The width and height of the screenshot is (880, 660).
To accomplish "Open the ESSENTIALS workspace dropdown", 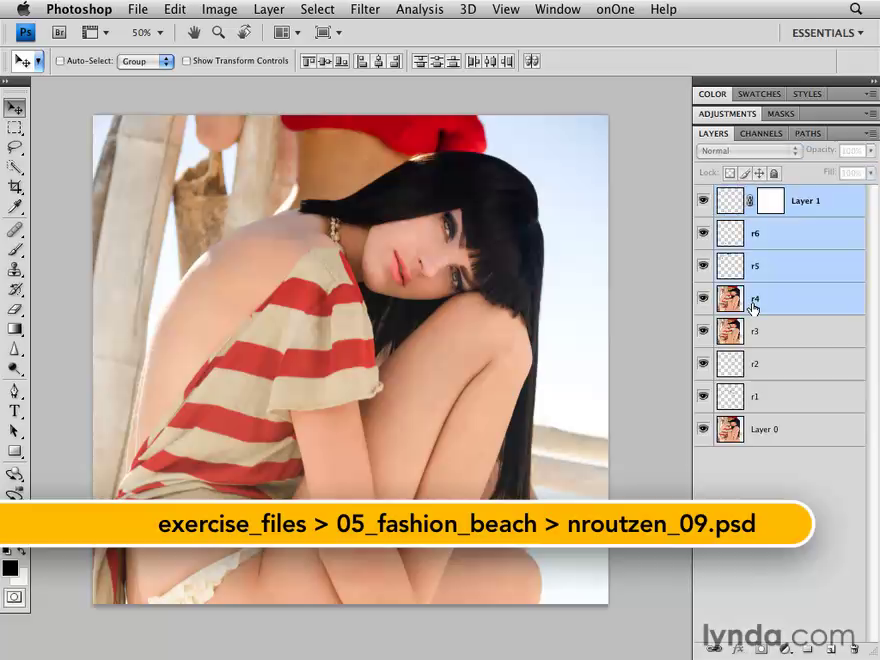I will click(x=827, y=33).
